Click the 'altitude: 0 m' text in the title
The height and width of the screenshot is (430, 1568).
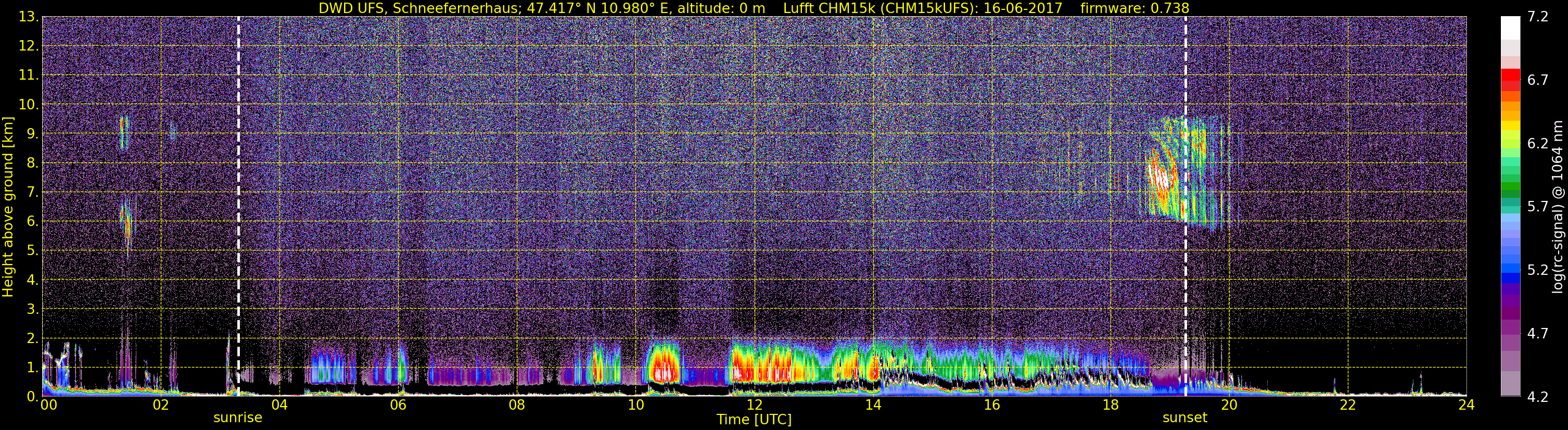(721, 8)
